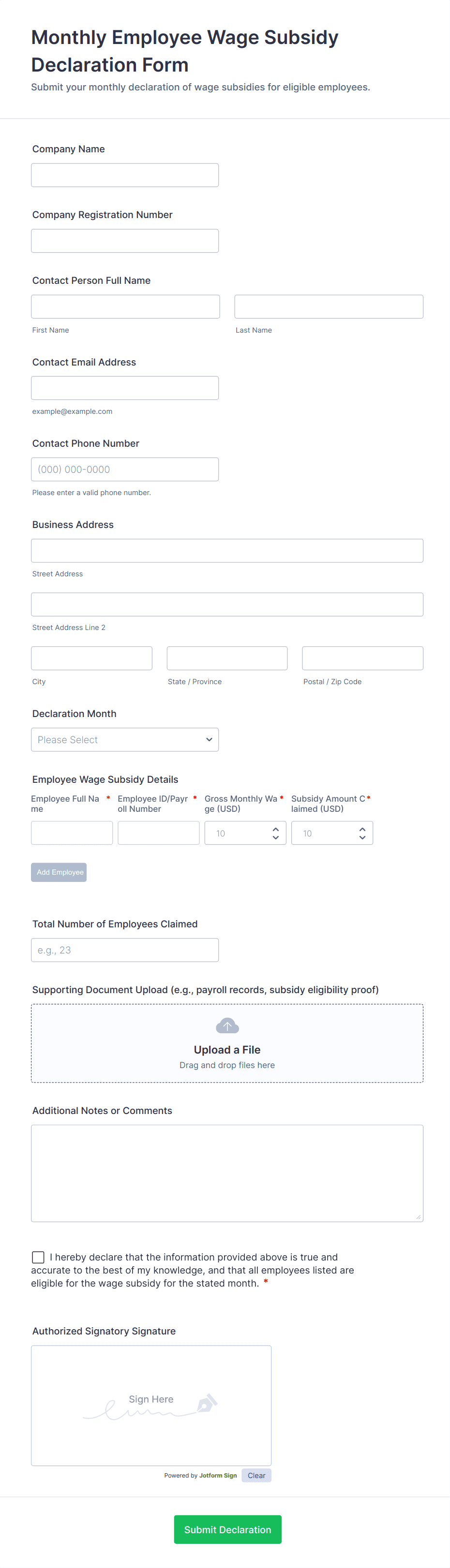Increase Gross Monthly Wage using up arrow

275,828
